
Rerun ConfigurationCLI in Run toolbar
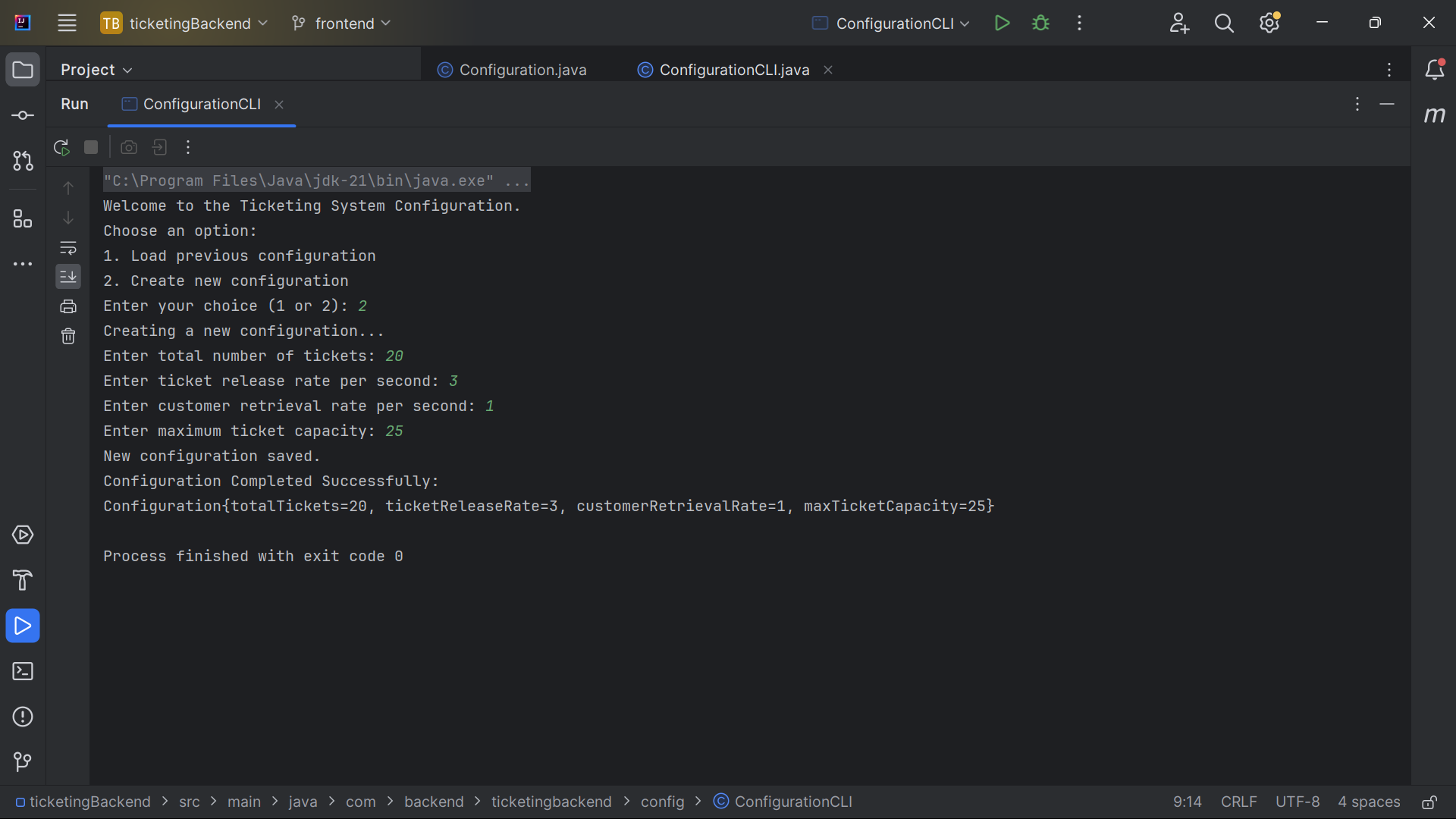pyautogui.click(x=61, y=147)
